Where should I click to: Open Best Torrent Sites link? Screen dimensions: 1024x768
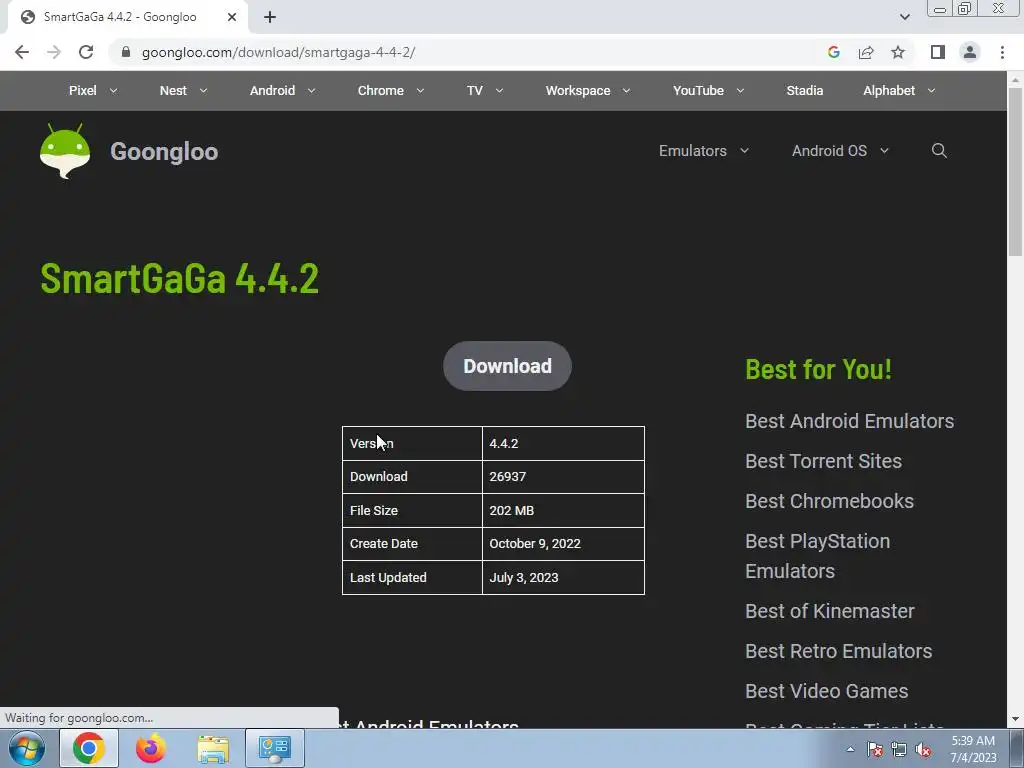pyautogui.click(x=824, y=461)
